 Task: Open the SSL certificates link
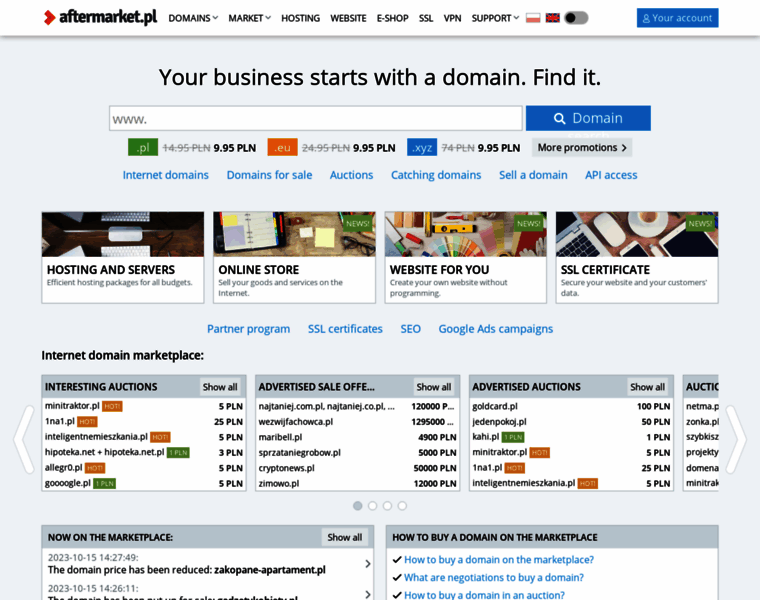click(345, 329)
